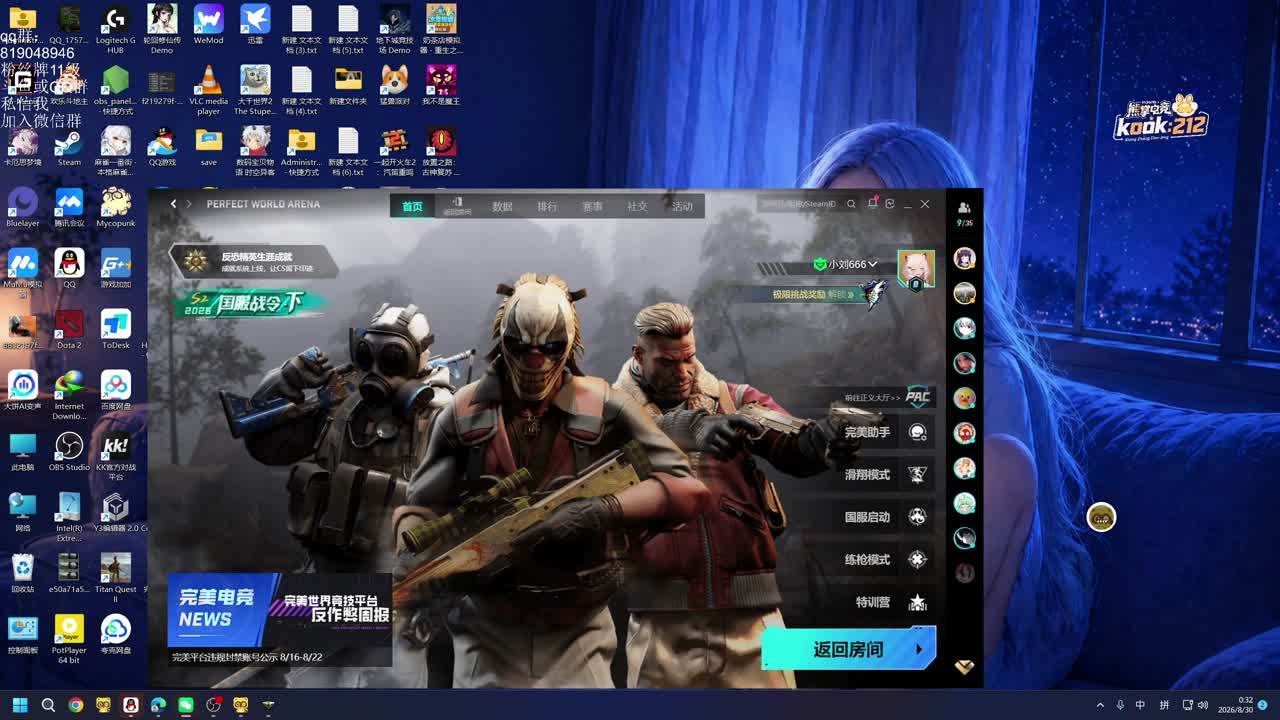Read the 完美平台违规封禁账号公示 news link
Viewport: 1280px width, 720px height.
247,657
